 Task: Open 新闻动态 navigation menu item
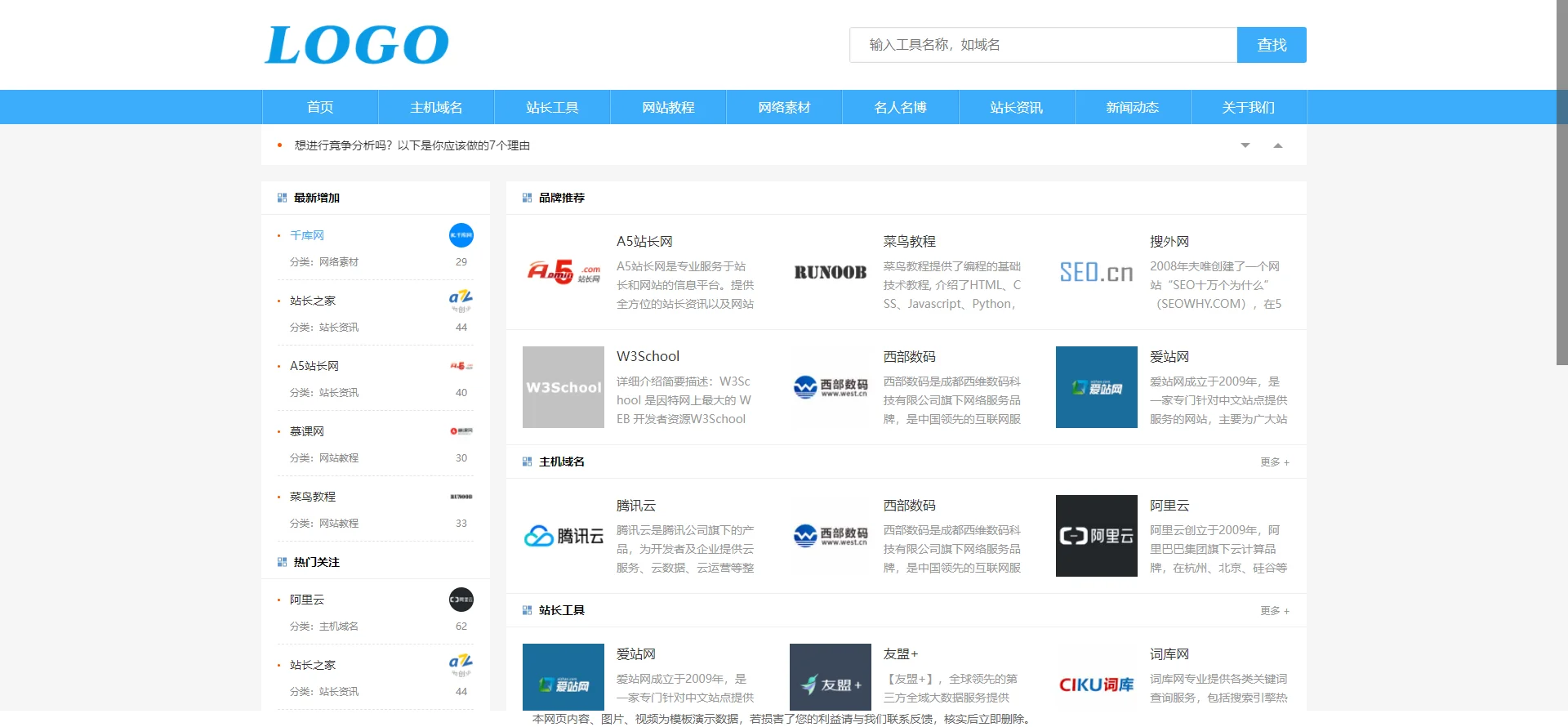pos(1132,107)
